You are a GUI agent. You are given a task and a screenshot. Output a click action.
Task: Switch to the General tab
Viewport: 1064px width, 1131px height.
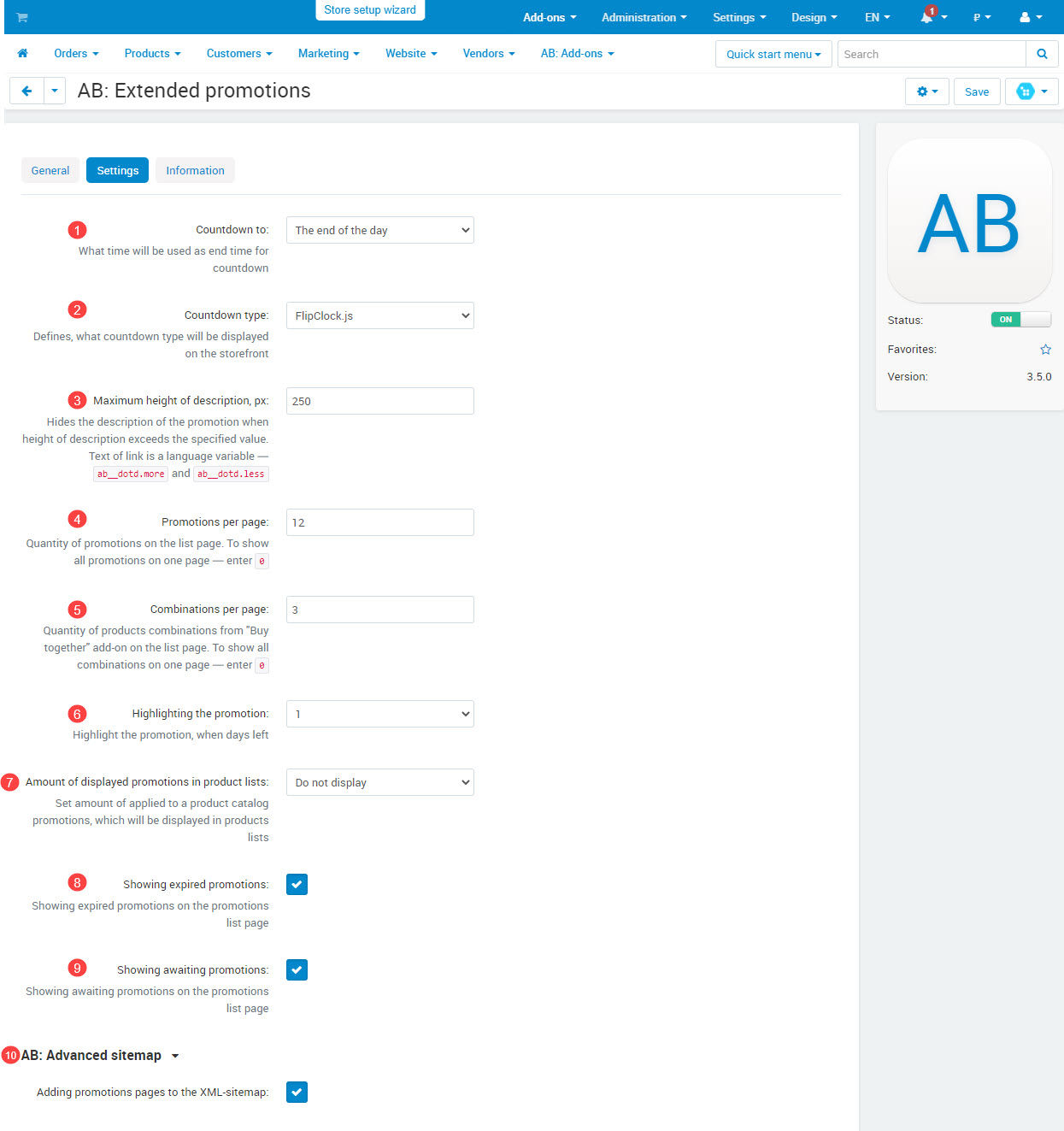(50, 170)
